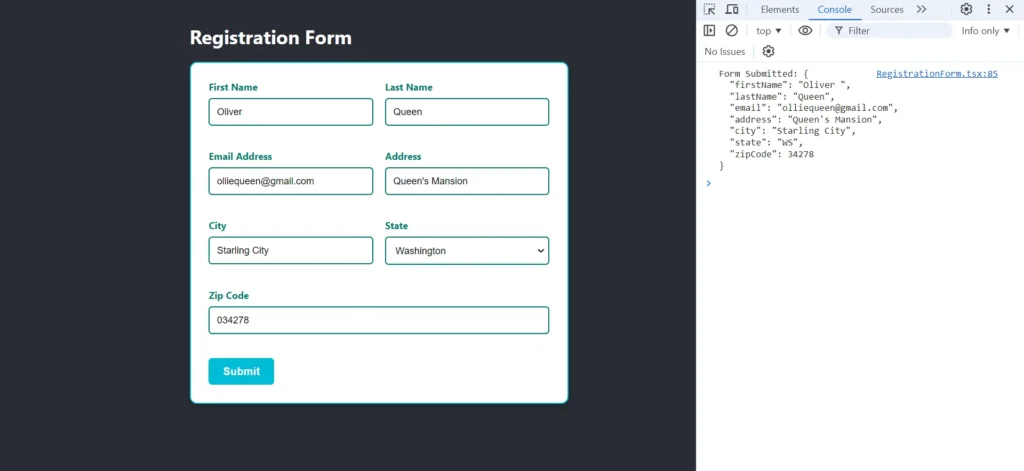Click the "state": "WS" log line
This screenshot has width=1024, height=471.
point(766,142)
